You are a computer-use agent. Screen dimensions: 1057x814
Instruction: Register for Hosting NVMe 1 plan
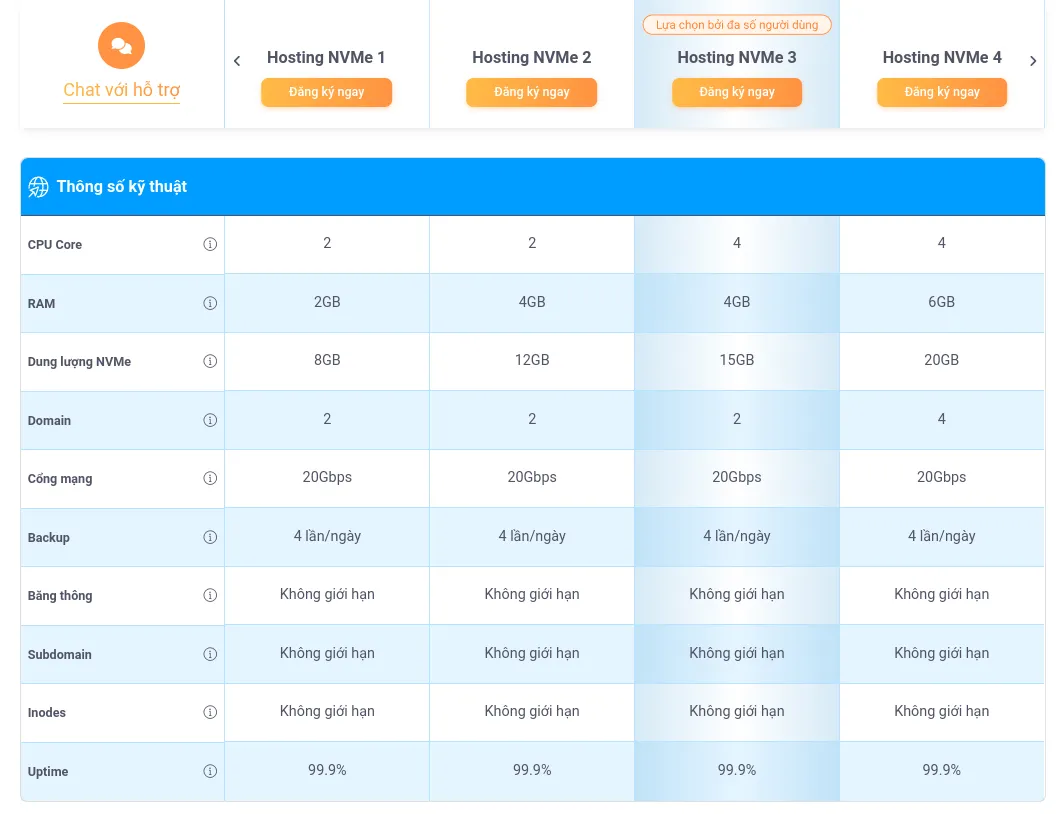coord(326,92)
